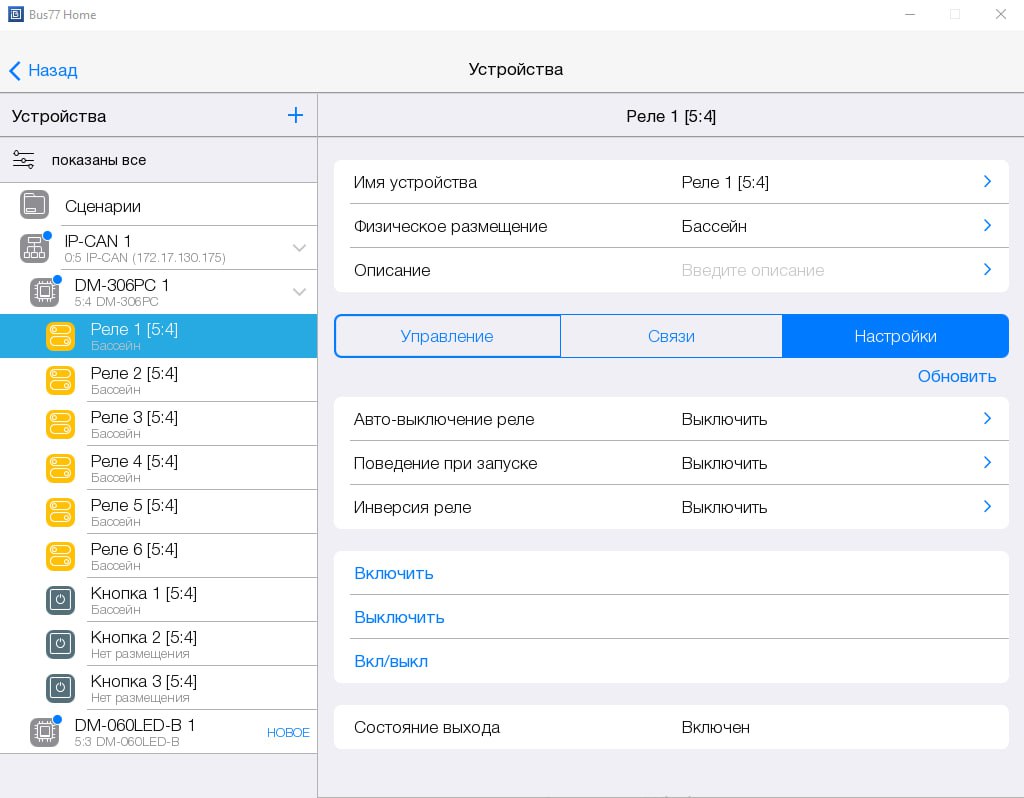Toggle relay with Вкл/выкл
The width and height of the screenshot is (1024, 798).
391,661
